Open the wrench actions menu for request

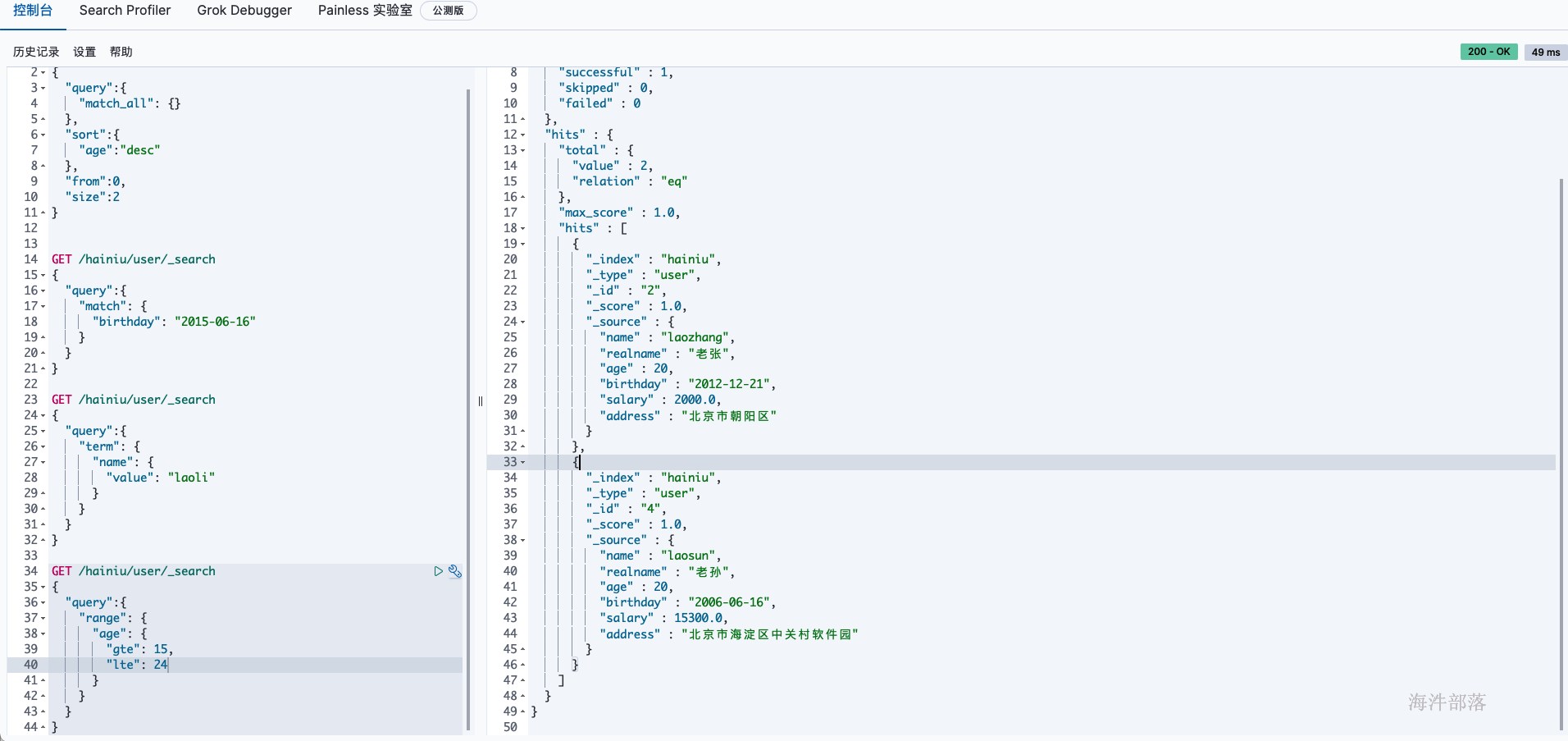[455, 571]
